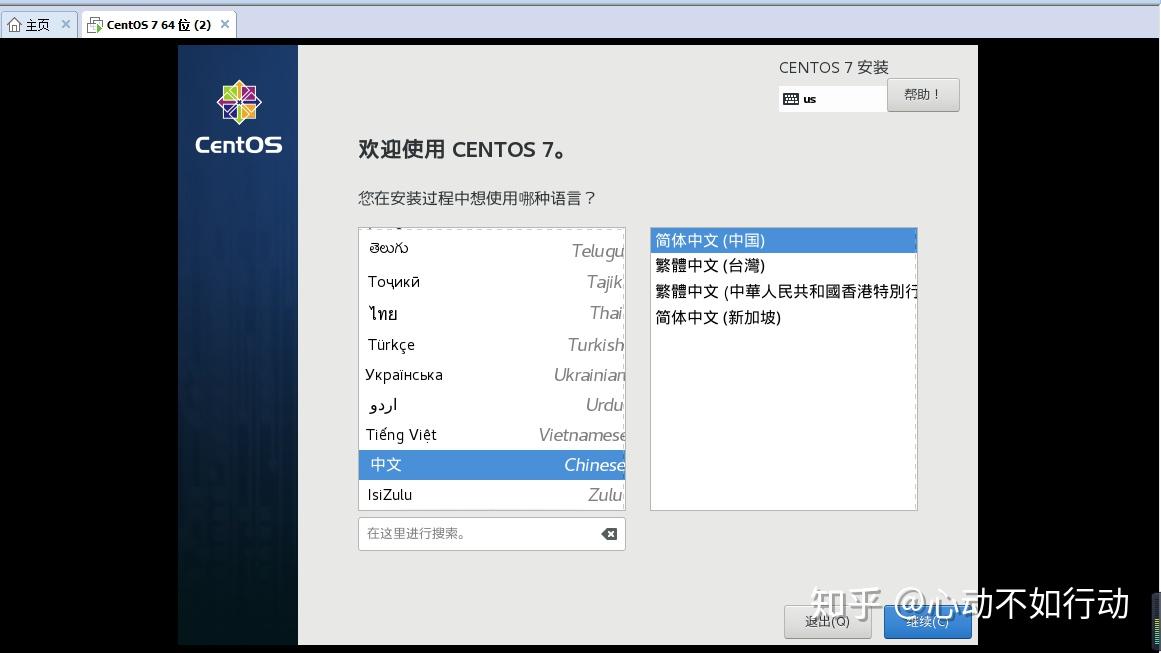Image resolution: width=1161 pixels, height=653 pixels.
Task: Pick 简体中文 (新加坡) locale
Action: pos(783,318)
